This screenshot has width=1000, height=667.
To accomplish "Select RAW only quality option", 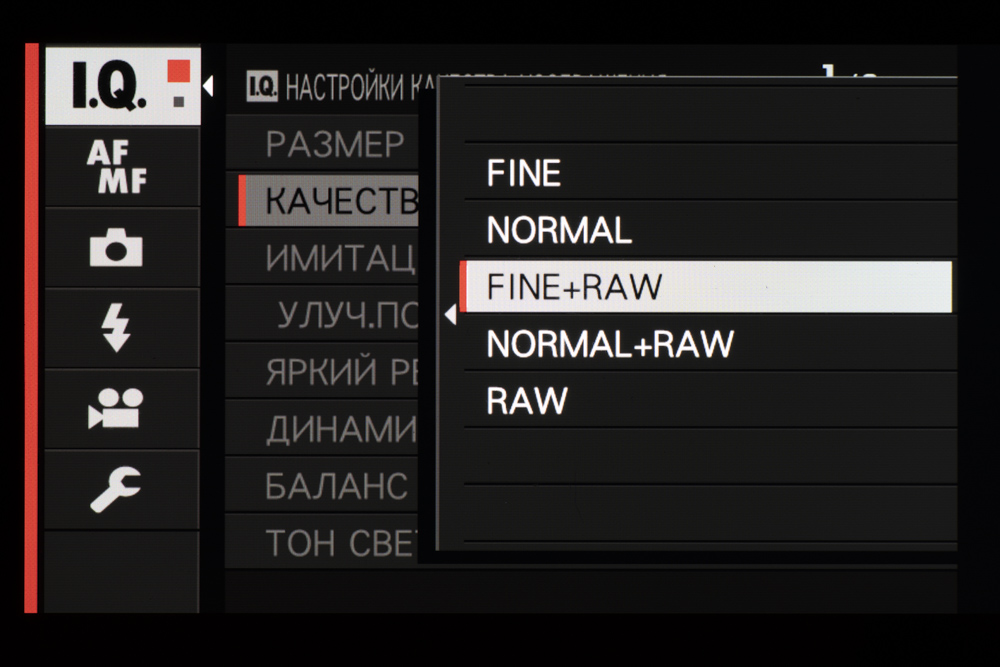I will pyautogui.click(x=527, y=402).
